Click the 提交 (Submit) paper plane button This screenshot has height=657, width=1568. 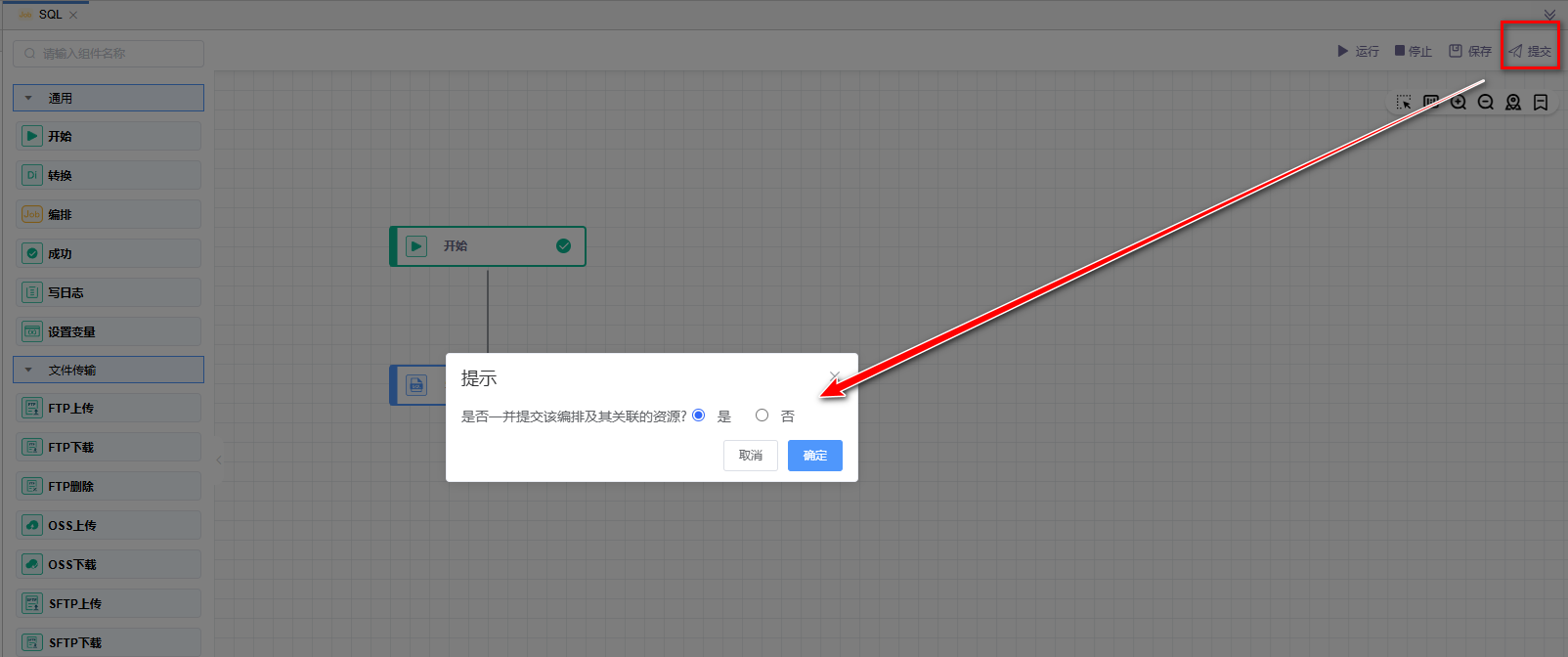click(x=1530, y=51)
